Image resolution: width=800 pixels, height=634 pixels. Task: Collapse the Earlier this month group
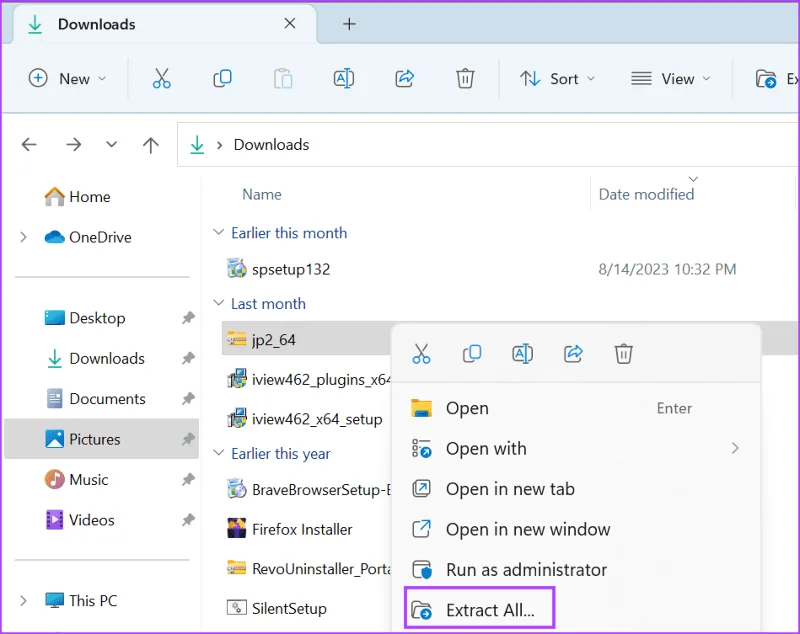(218, 233)
